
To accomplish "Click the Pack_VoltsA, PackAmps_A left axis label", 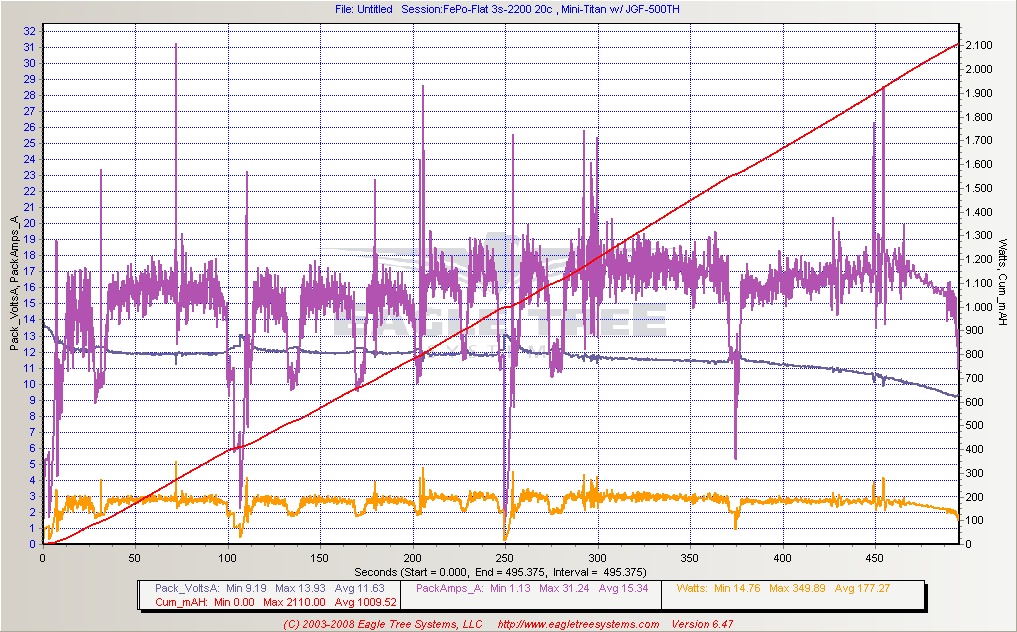I will [14, 284].
